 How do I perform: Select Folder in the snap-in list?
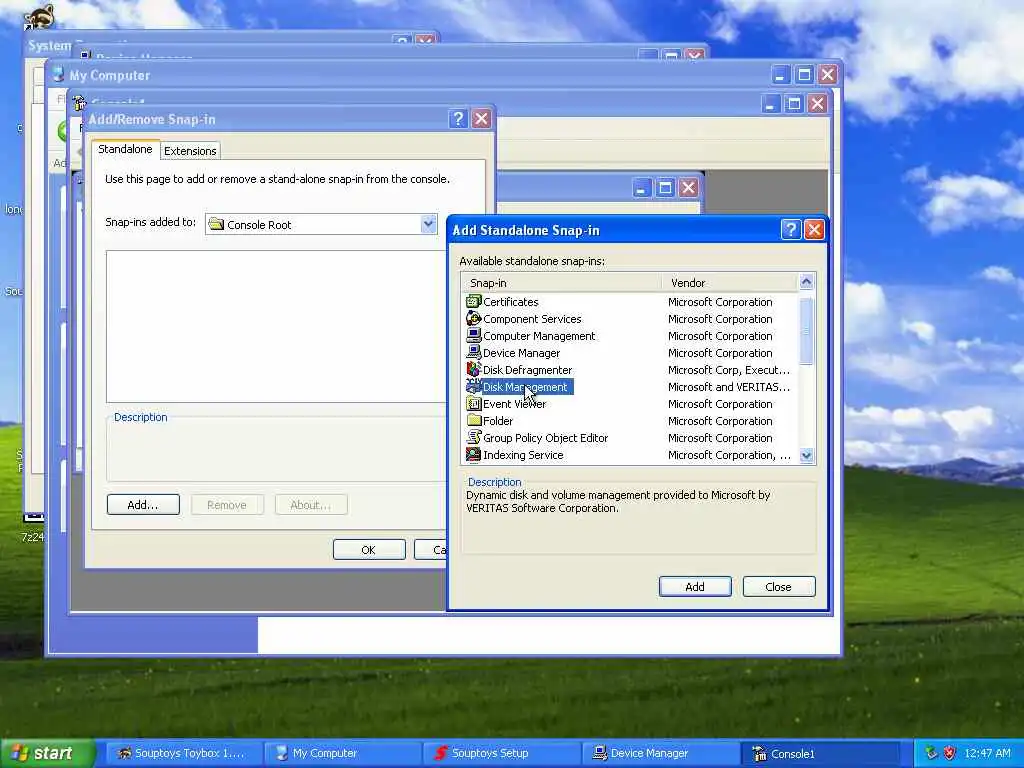click(498, 421)
